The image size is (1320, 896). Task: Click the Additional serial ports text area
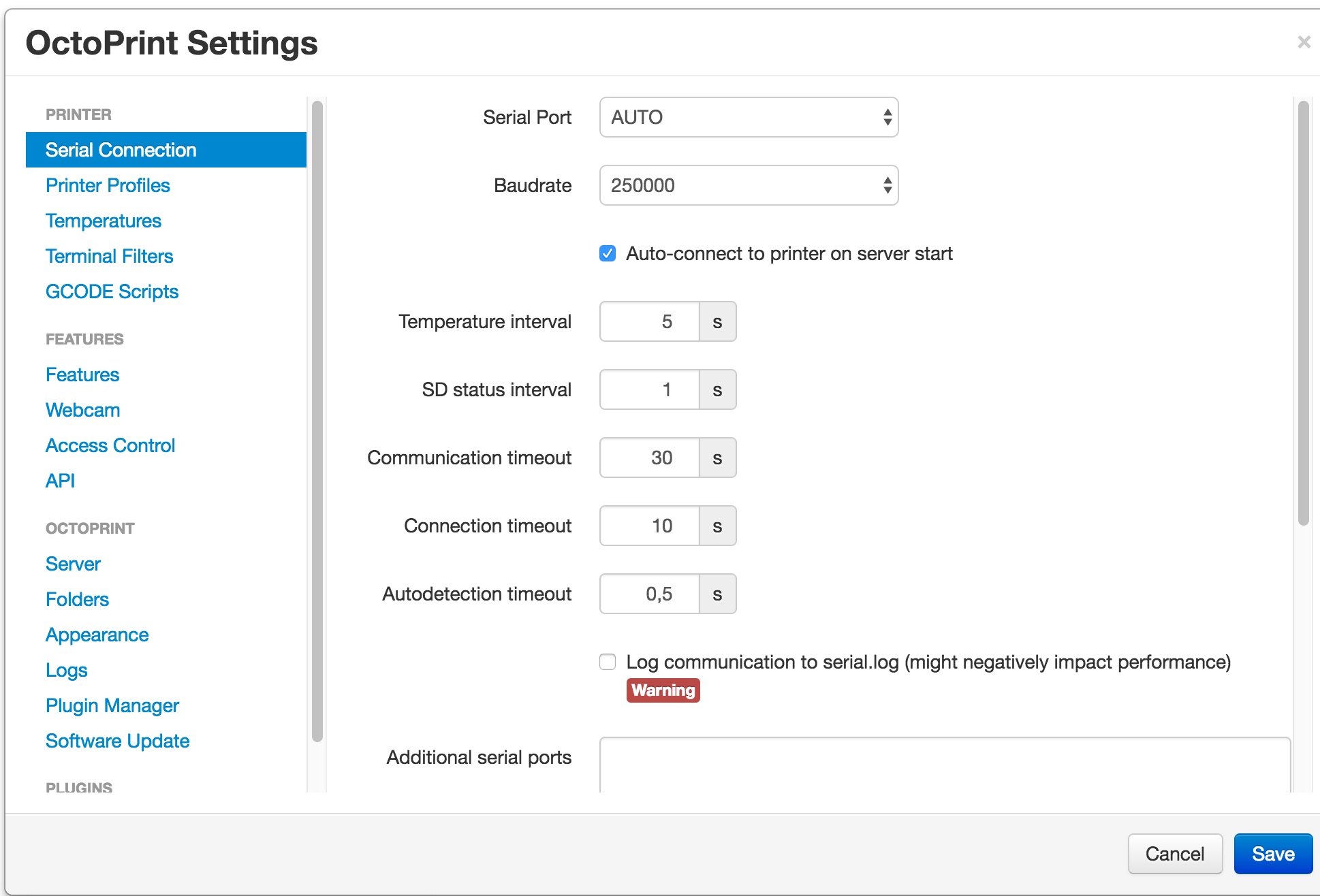pyautogui.click(x=944, y=764)
